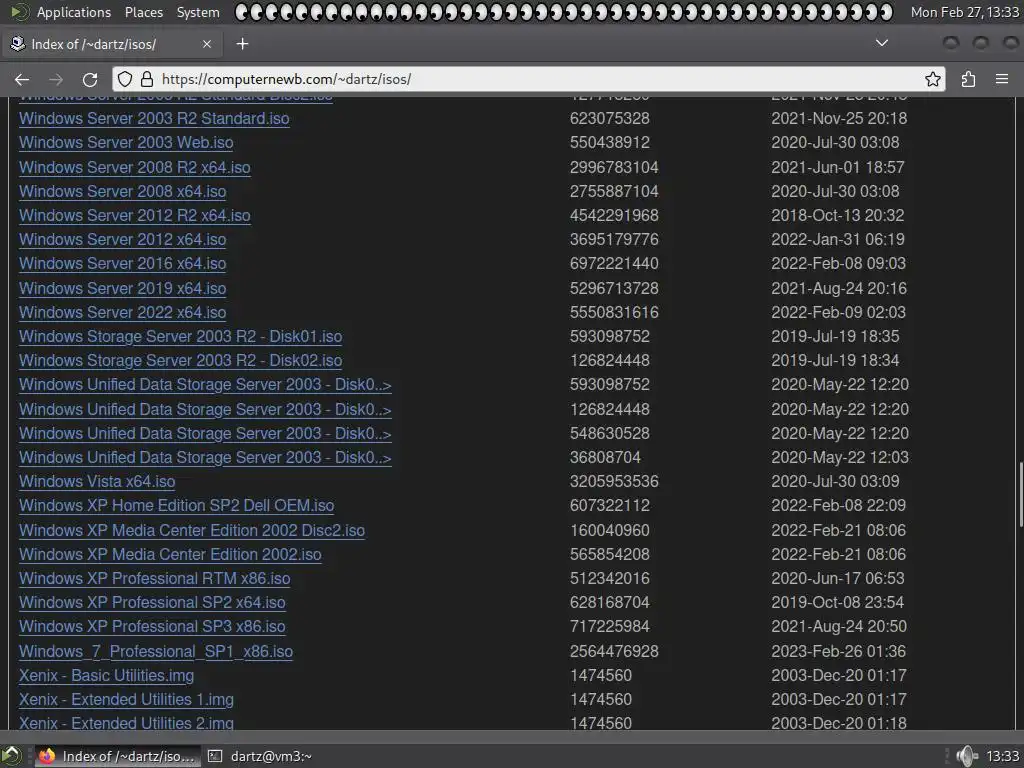Open Windows Server 2003 R2 Standard.iso link

pyautogui.click(x=154, y=118)
